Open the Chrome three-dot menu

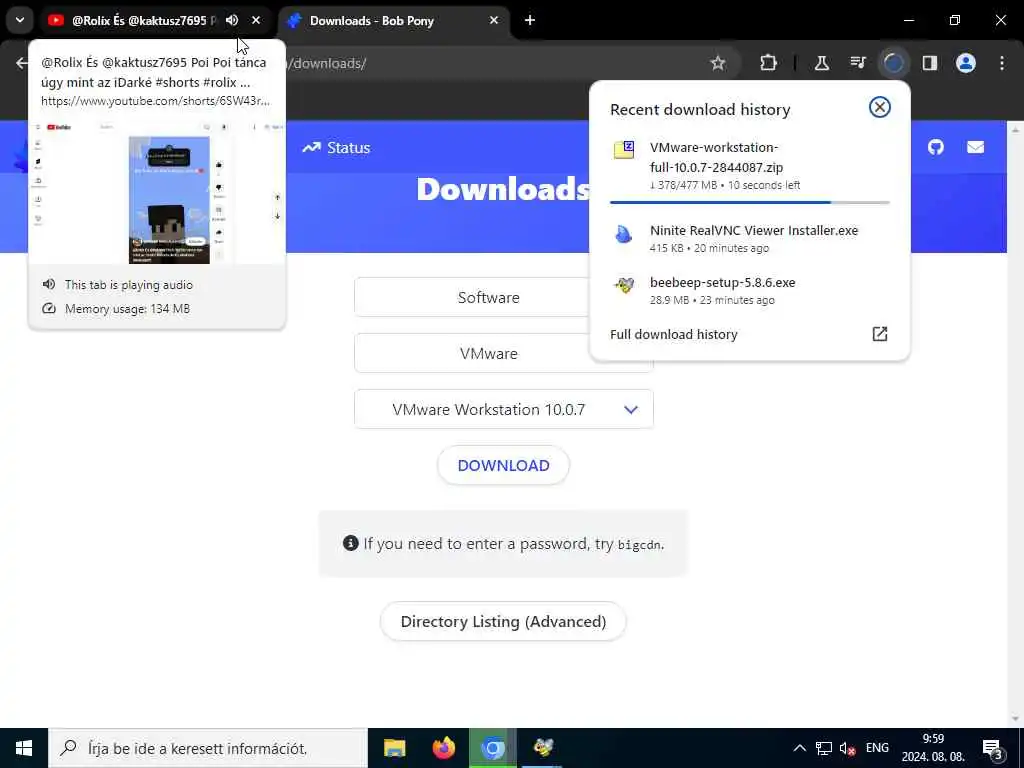coord(1002,63)
